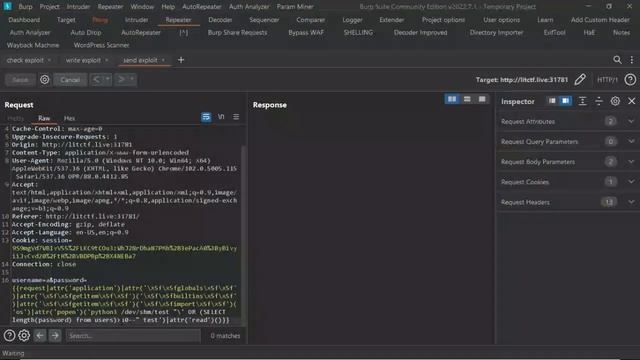
Task: Open the Repeater tab options kebab menu
Action: [632, 60]
